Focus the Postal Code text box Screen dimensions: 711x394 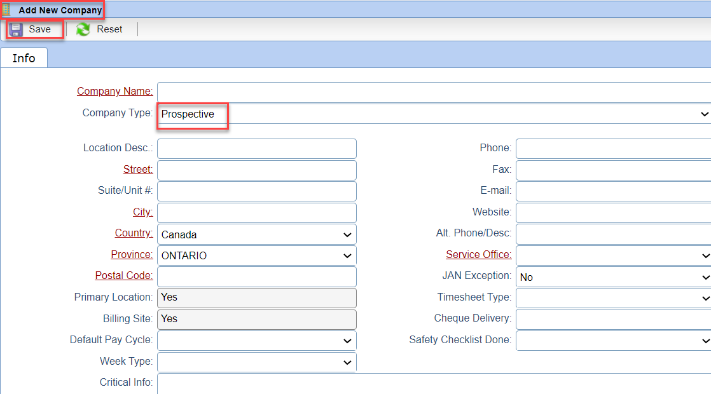257,276
